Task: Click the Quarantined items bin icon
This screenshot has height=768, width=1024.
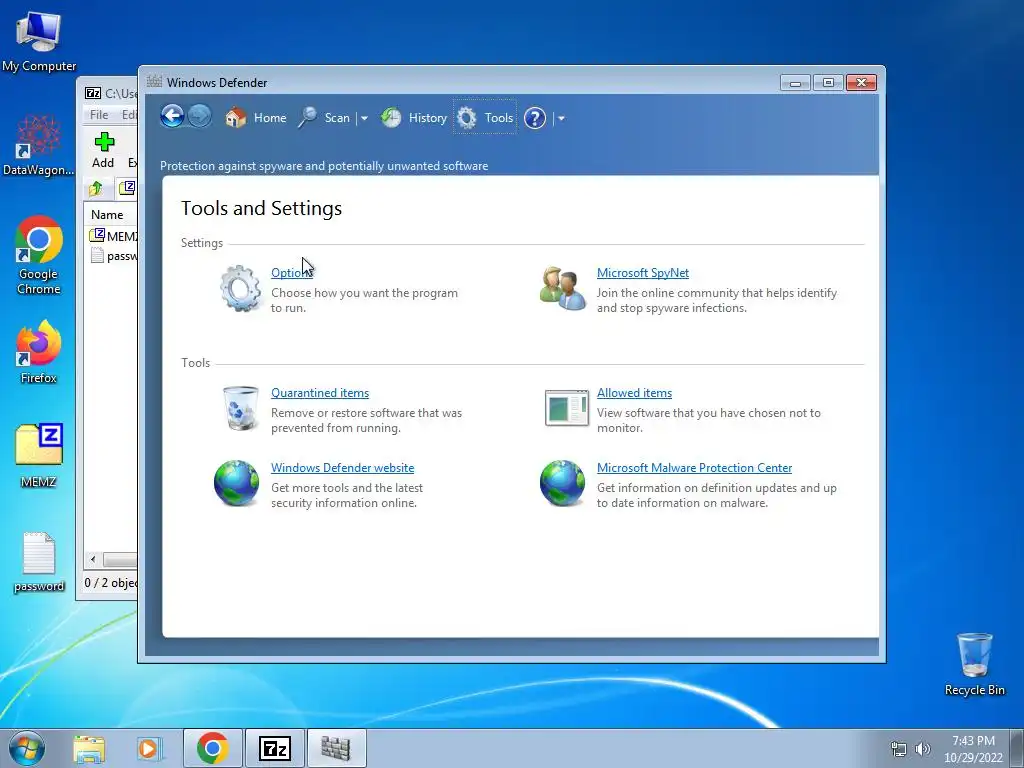Action: pyautogui.click(x=240, y=408)
